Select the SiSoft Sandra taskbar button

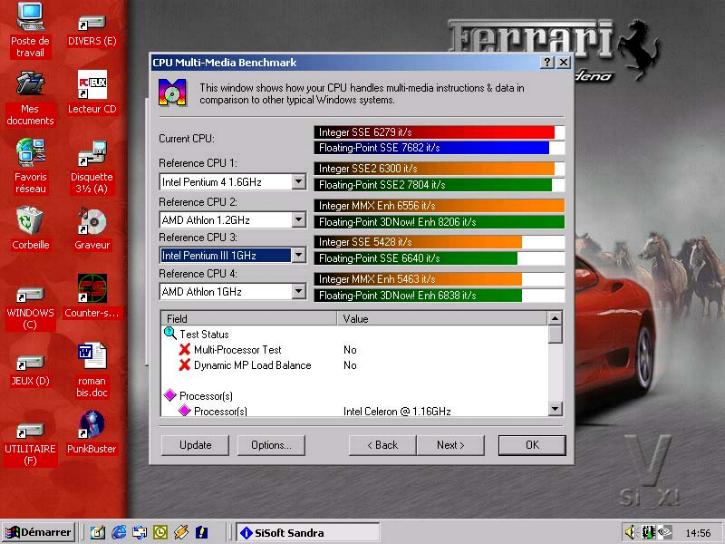290,533
